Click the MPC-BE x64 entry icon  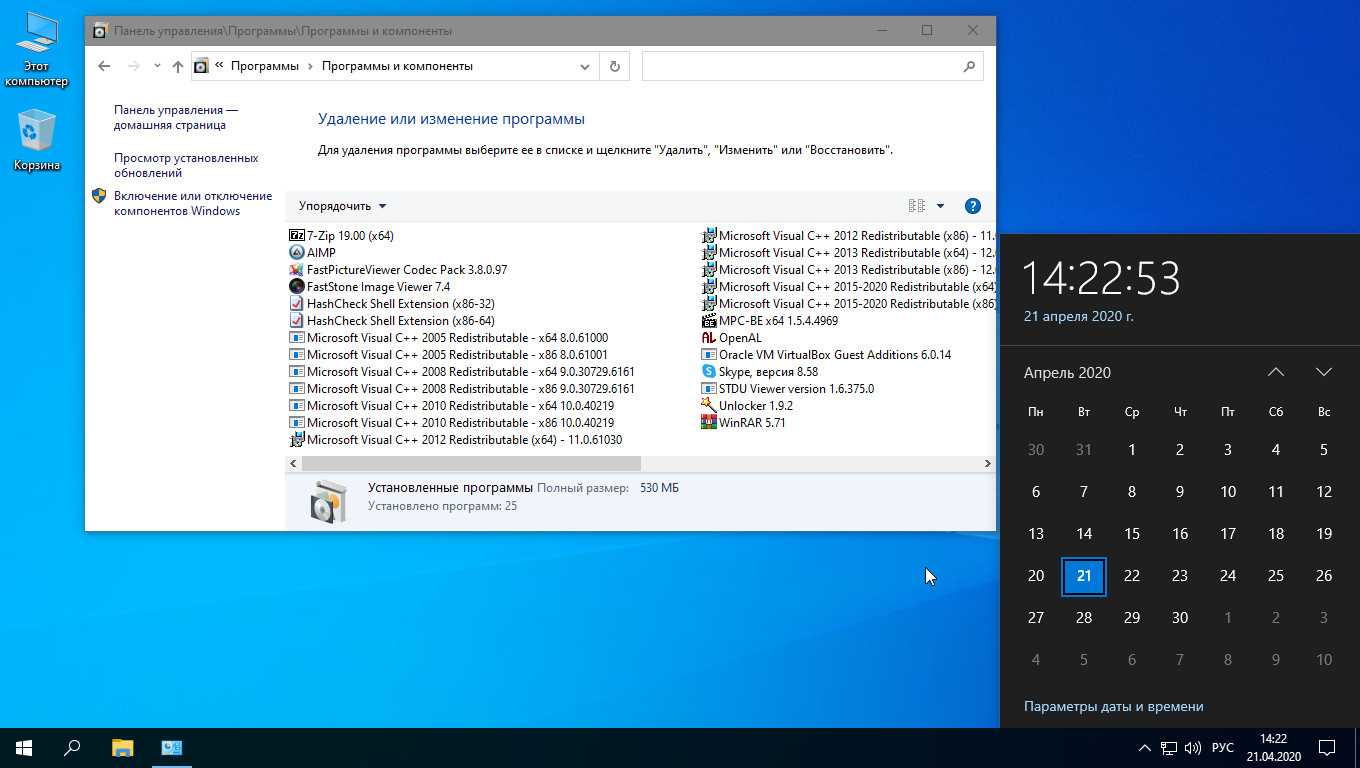711,320
